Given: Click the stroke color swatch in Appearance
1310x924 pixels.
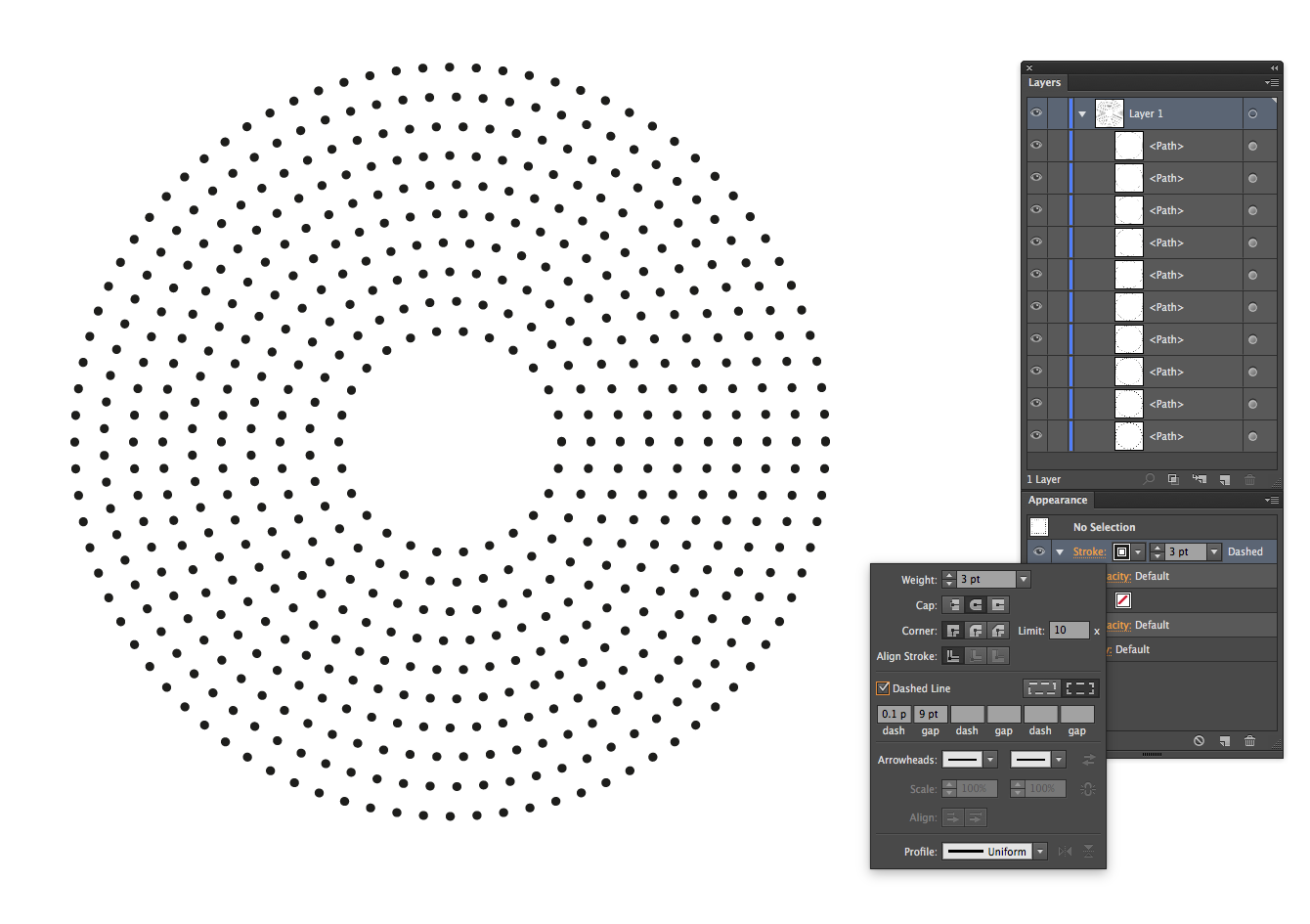Looking at the screenshot, I should (1121, 551).
